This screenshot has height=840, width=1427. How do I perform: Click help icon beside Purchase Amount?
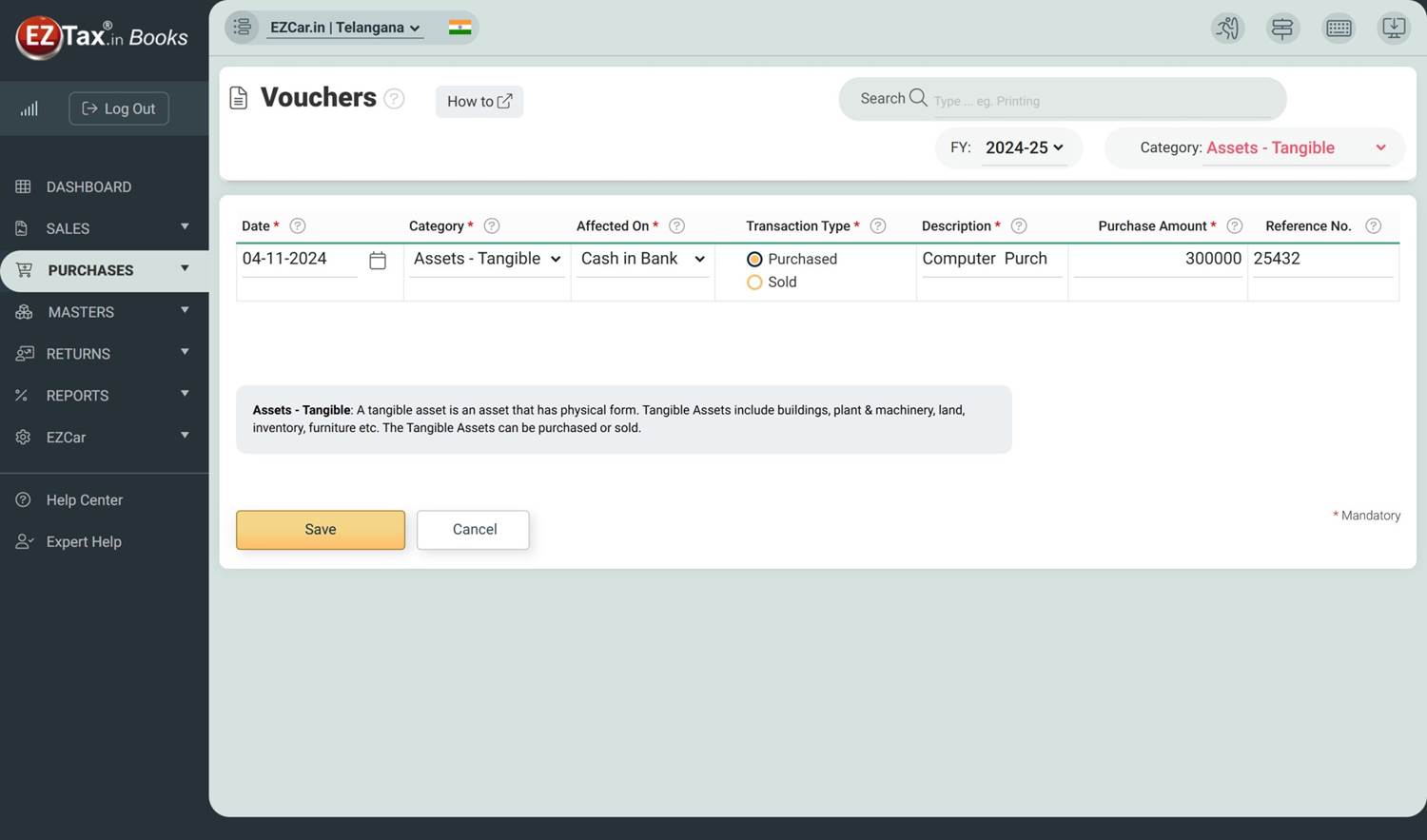click(x=1234, y=226)
